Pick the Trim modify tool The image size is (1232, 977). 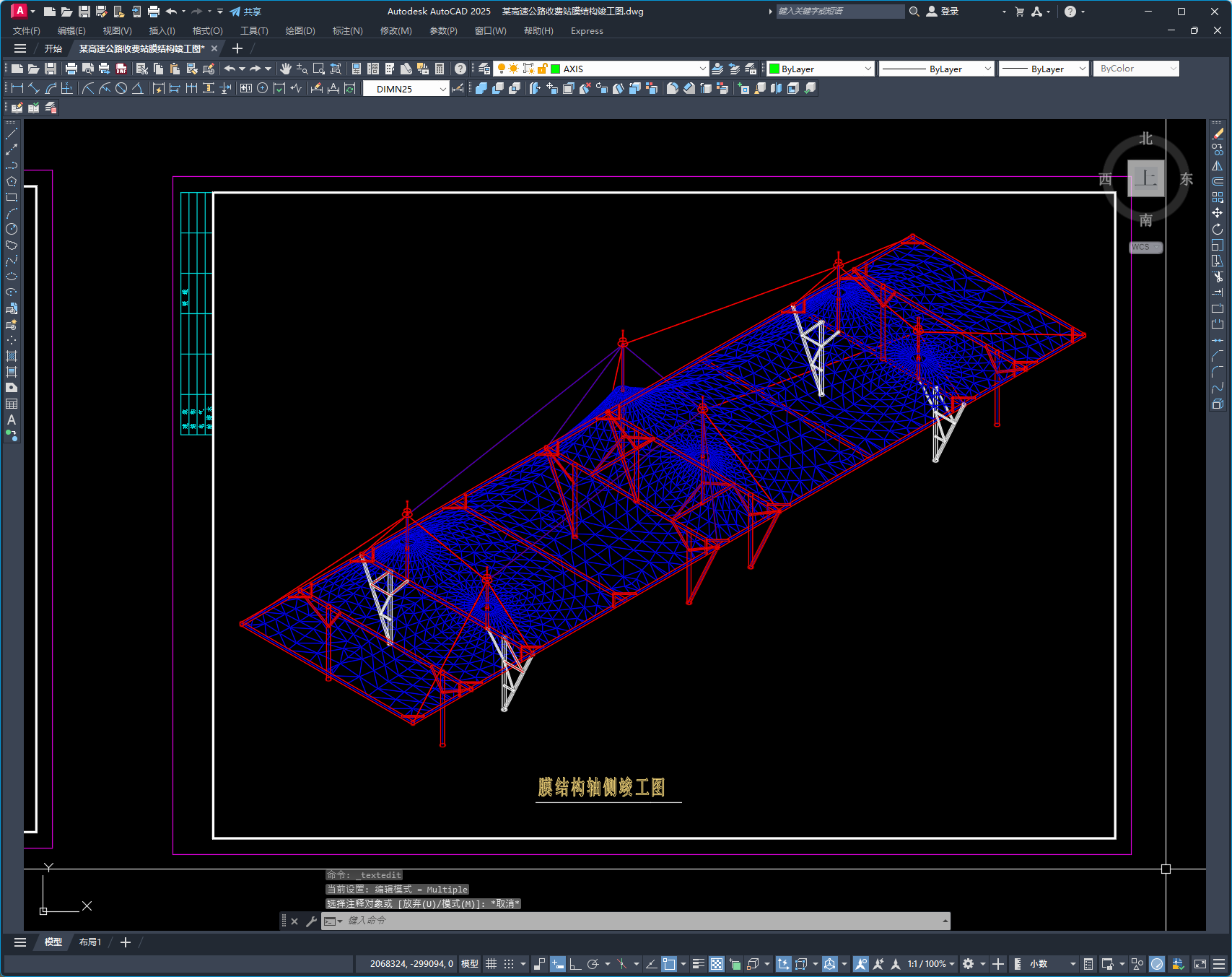[x=1218, y=277]
